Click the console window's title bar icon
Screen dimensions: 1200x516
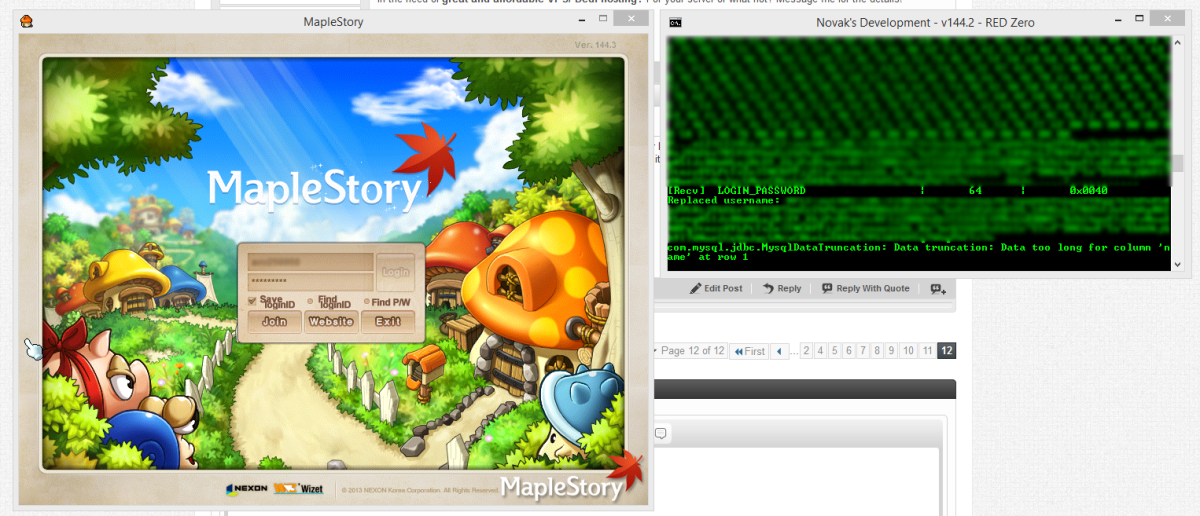676,22
